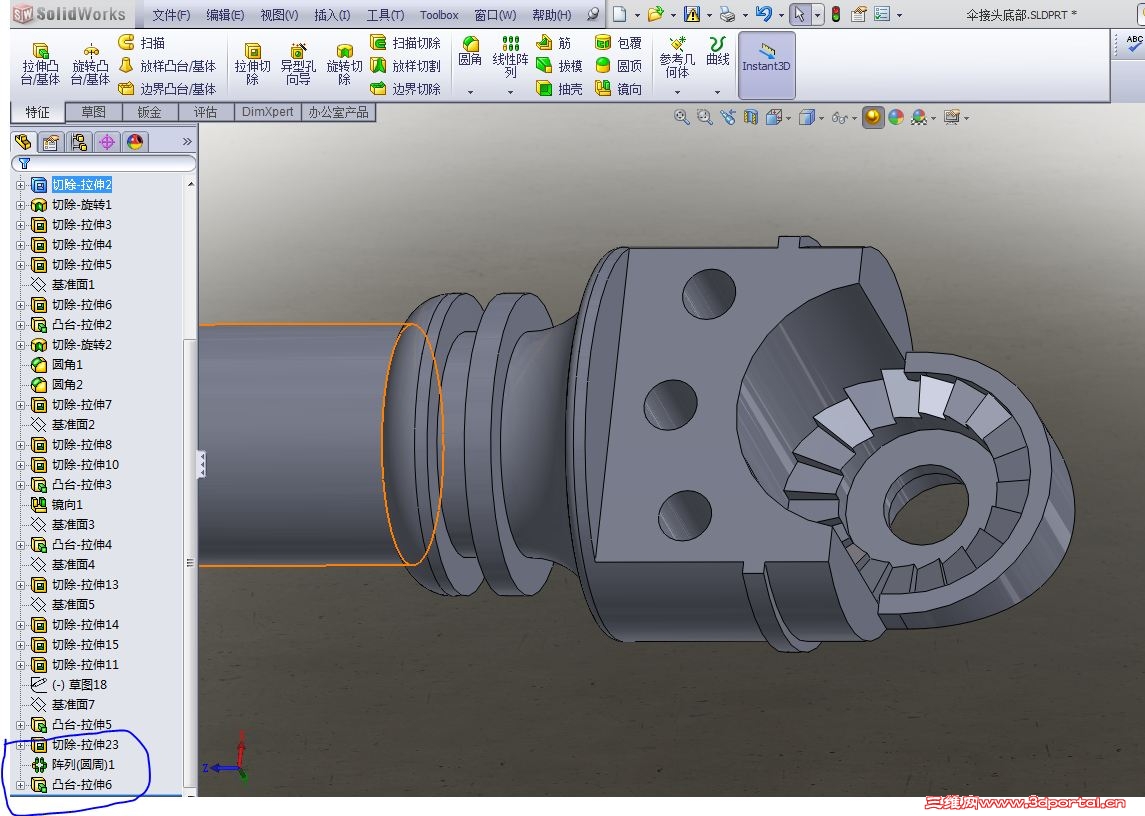Expand the 切除-拉伸2 feature node

click(20, 186)
